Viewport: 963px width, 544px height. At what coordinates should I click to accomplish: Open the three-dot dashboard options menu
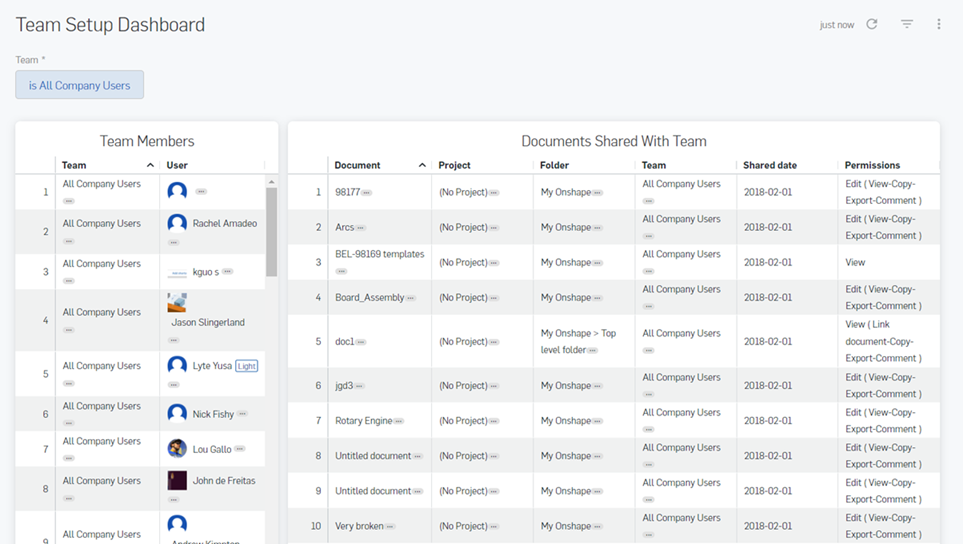[939, 24]
